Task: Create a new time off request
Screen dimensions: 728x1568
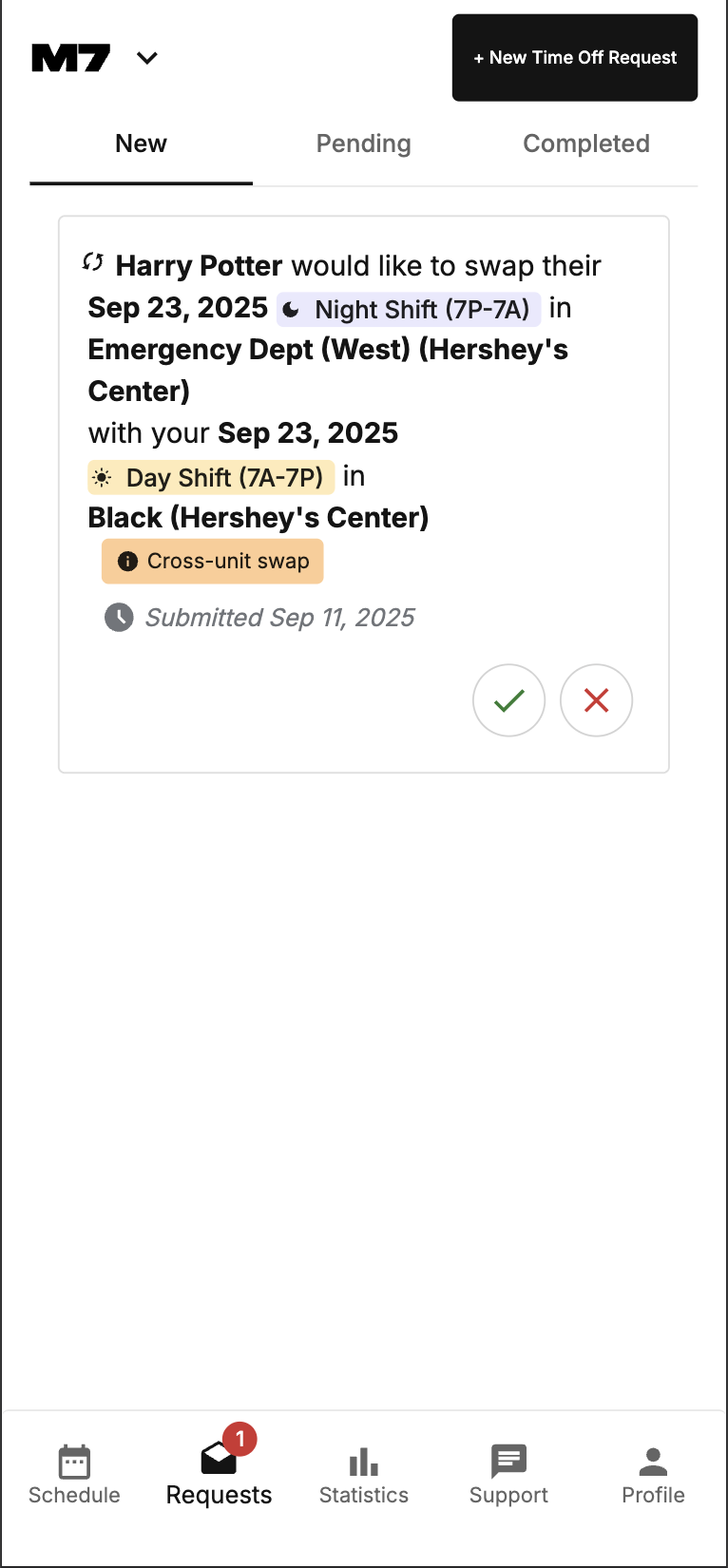Action: 574,58
